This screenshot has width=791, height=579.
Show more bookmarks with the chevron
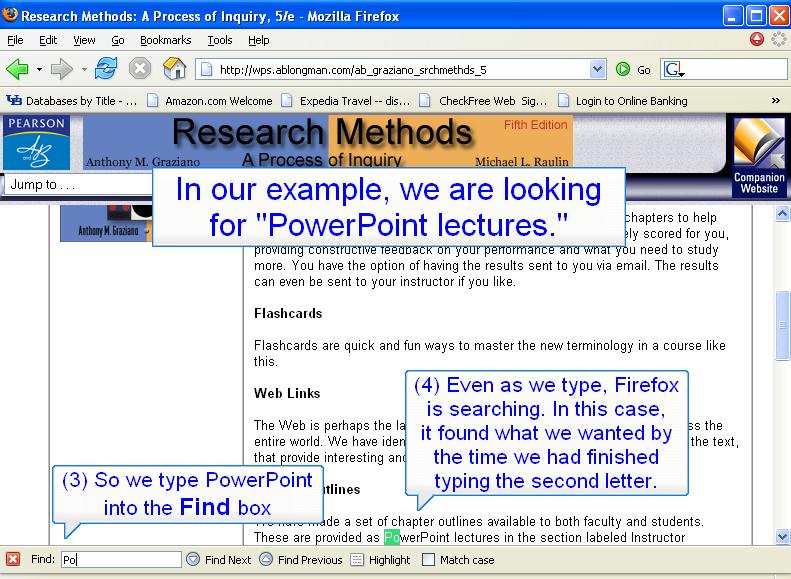775,101
